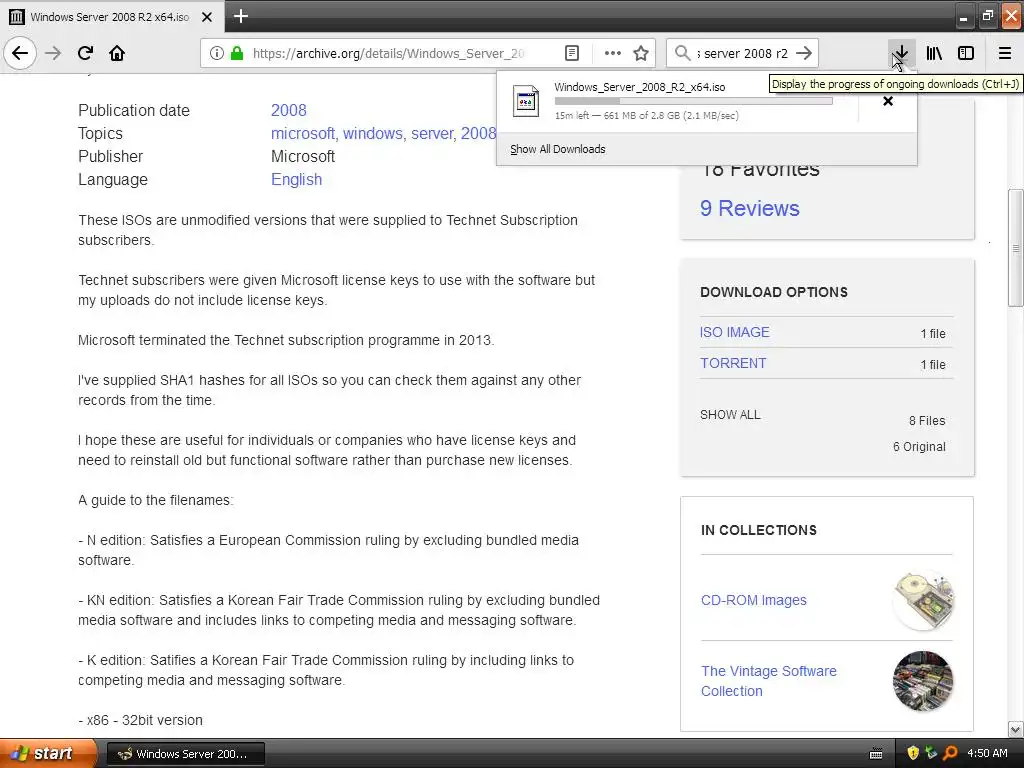This screenshot has height=768, width=1024.
Task: Expand SHOW ALL download options
Action: point(730,415)
